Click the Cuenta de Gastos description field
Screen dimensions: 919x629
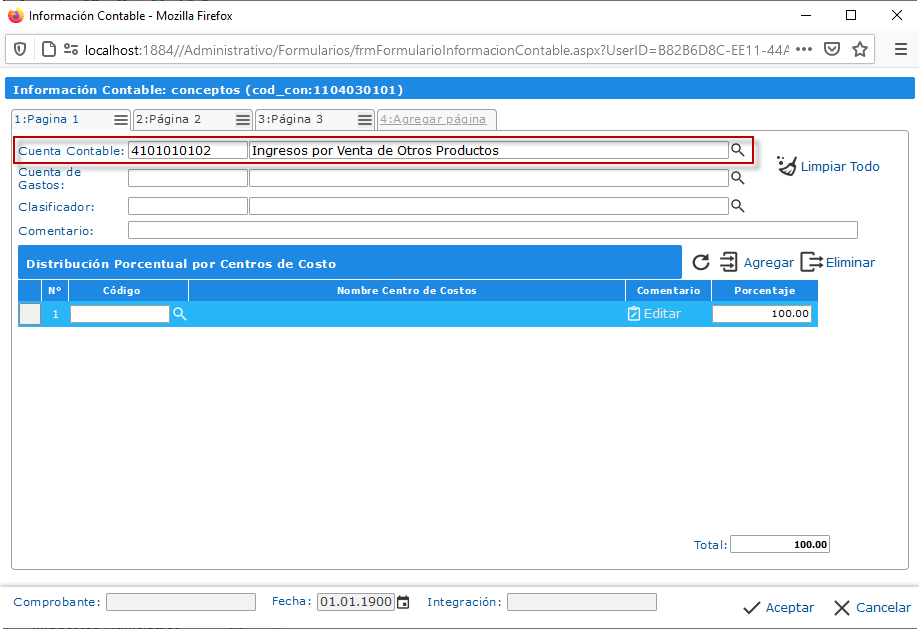tap(489, 178)
